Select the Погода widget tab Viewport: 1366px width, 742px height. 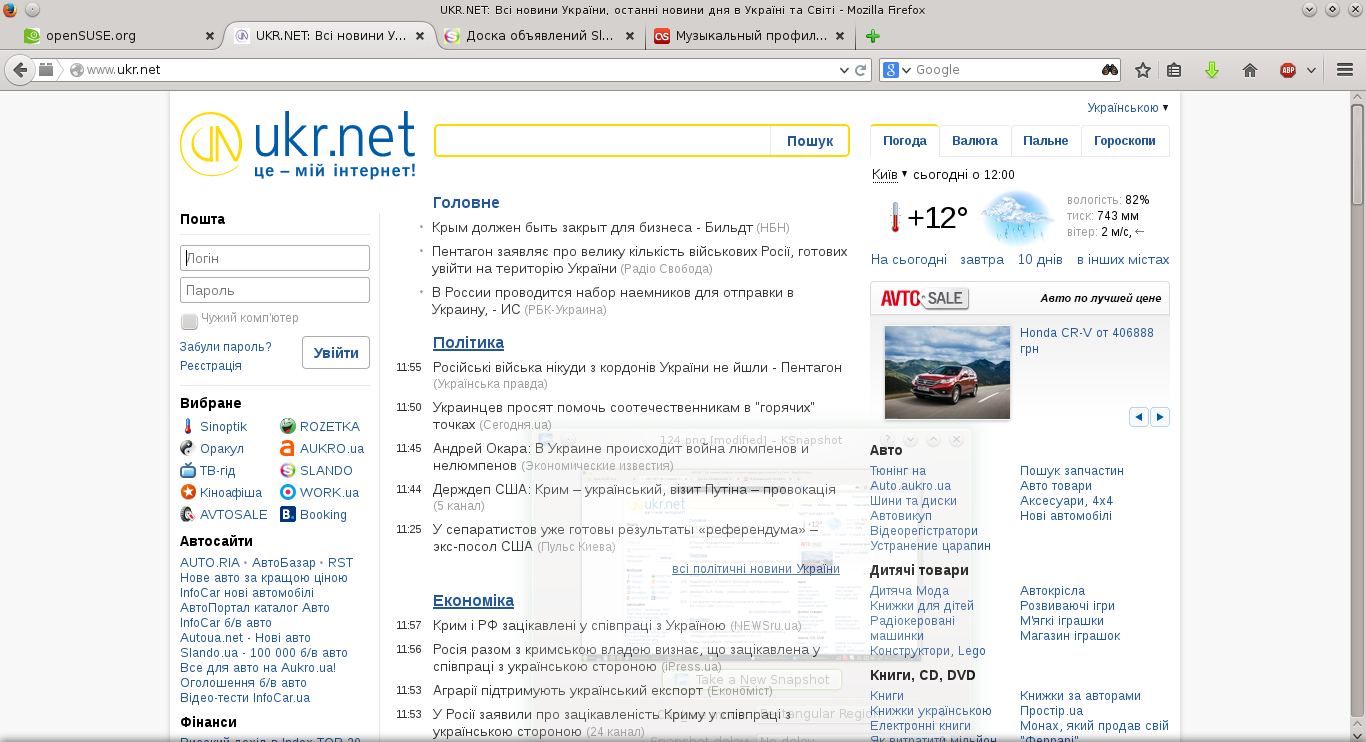pyautogui.click(x=905, y=141)
